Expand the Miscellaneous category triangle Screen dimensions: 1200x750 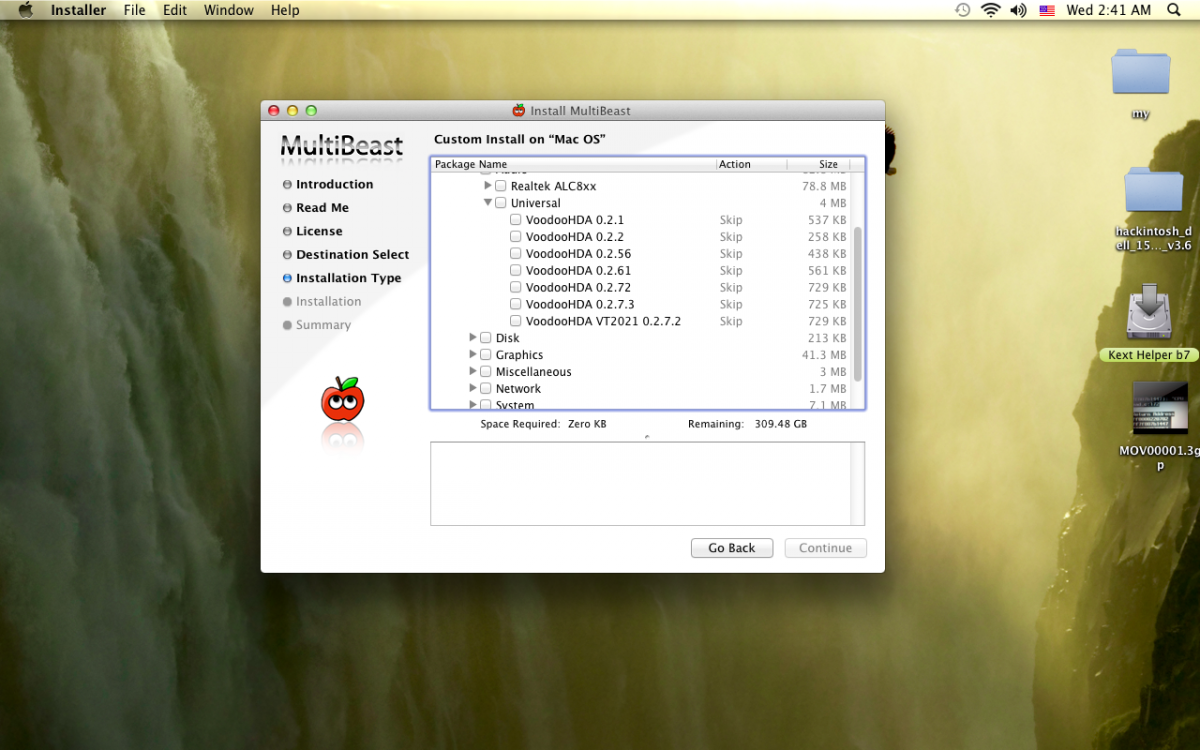click(473, 371)
